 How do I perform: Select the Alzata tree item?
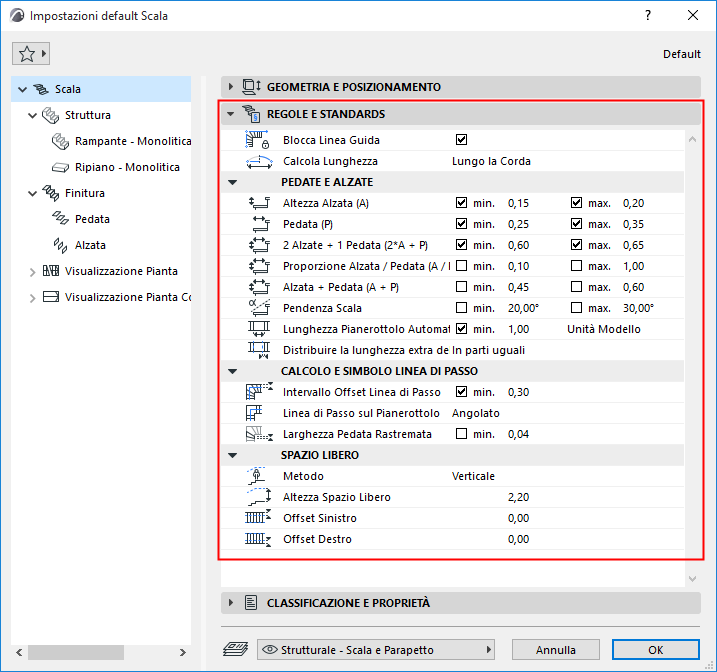[90, 245]
